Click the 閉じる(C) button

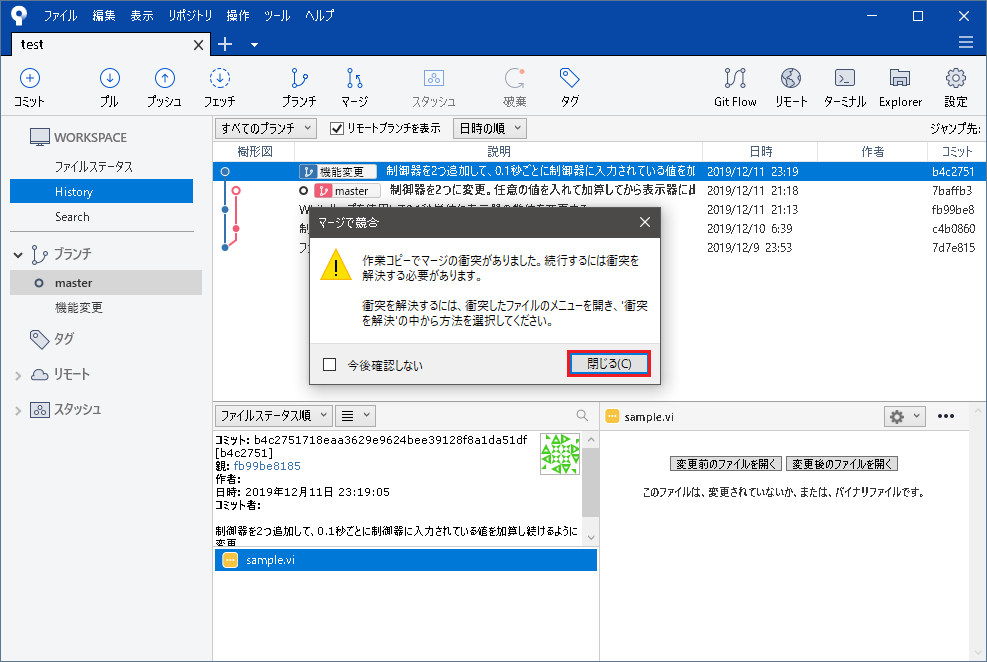609,364
